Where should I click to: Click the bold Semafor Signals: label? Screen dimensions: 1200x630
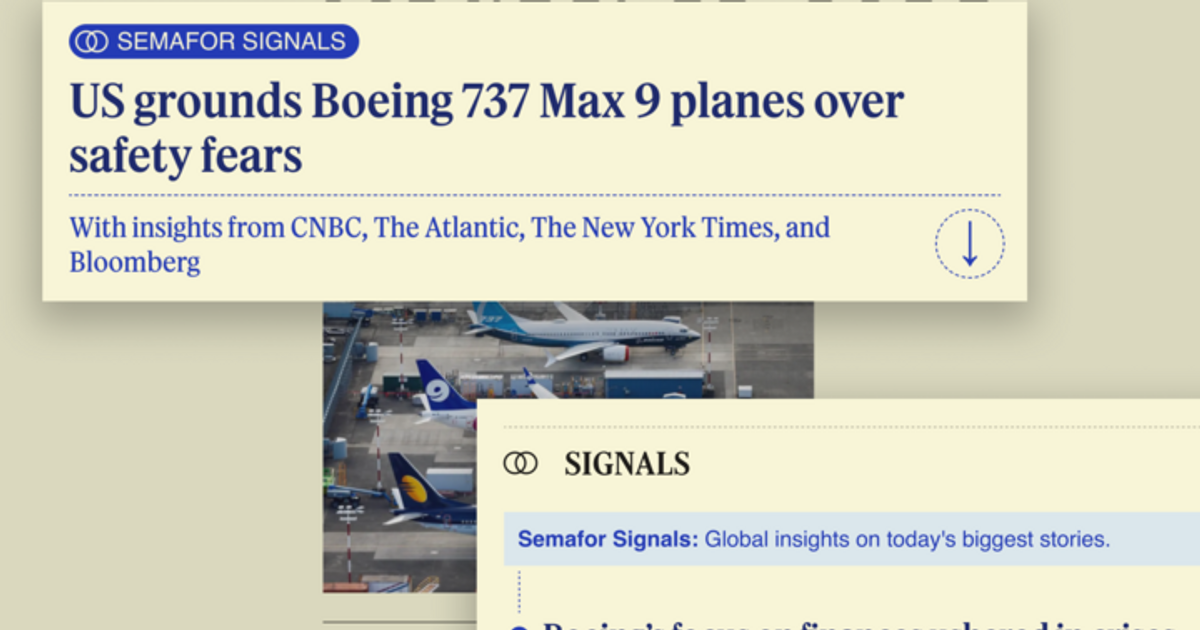pos(608,540)
